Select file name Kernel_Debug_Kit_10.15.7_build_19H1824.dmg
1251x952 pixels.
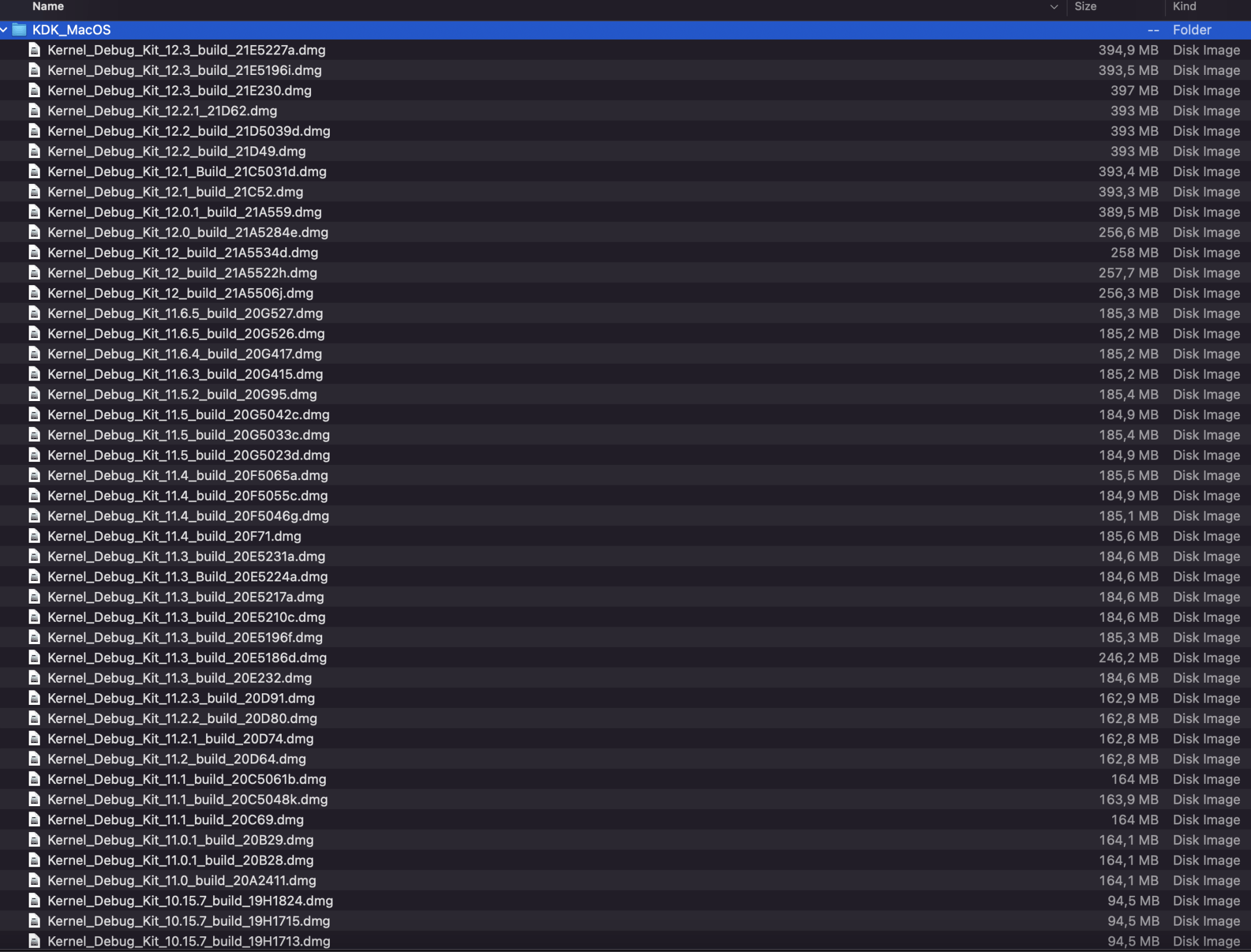(x=190, y=901)
